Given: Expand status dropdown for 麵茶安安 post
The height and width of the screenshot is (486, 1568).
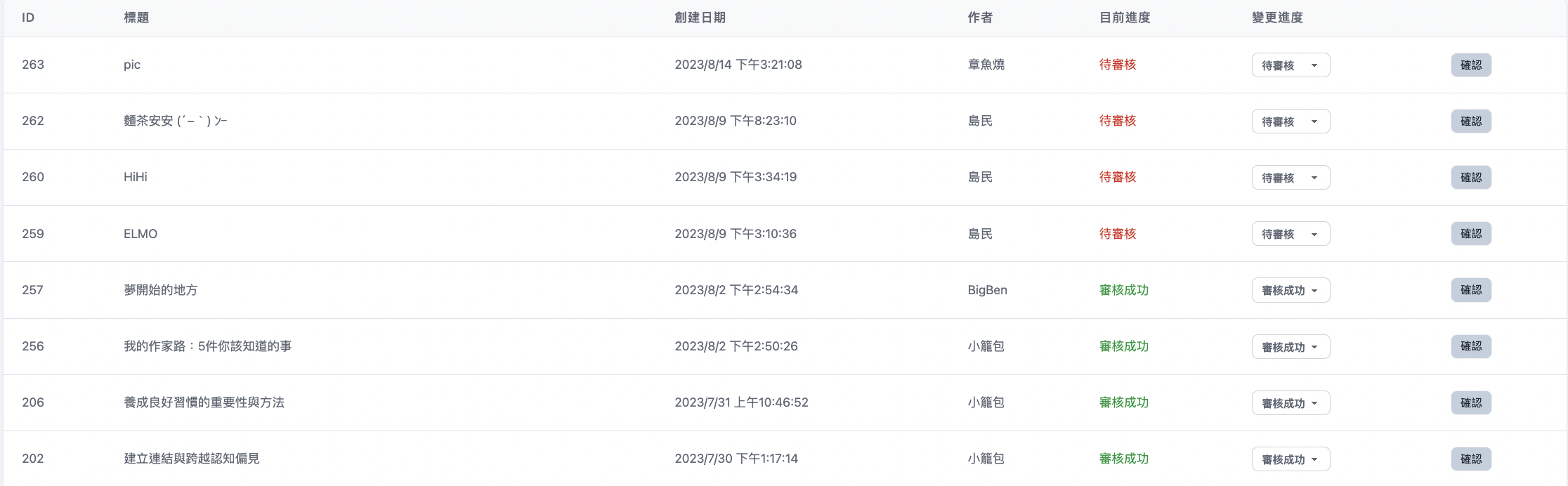Looking at the screenshot, I should pyautogui.click(x=1291, y=121).
